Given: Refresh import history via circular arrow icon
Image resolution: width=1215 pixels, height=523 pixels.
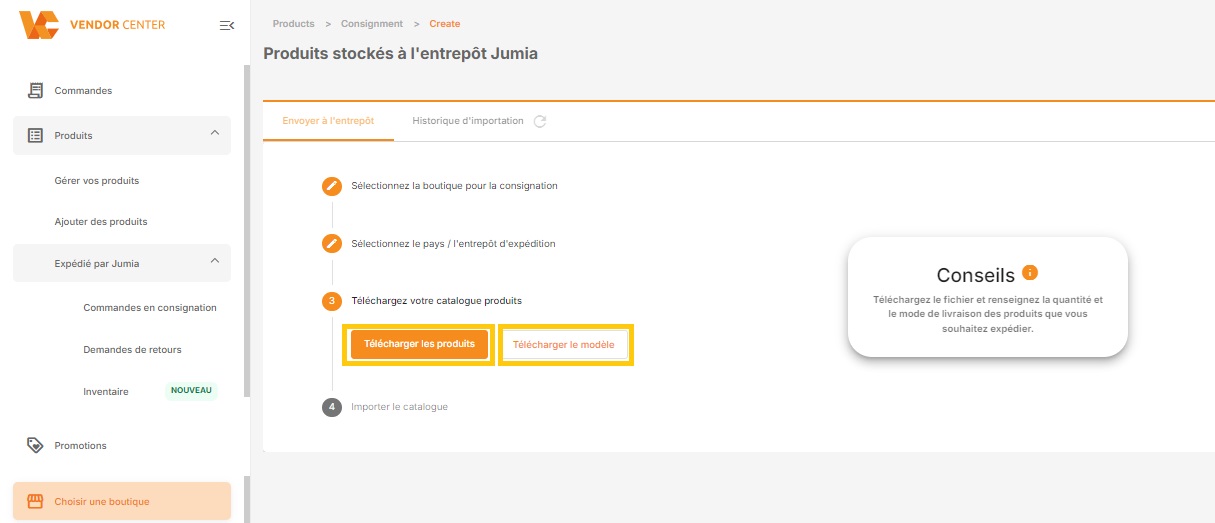Looking at the screenshot, I should [540, 121].
